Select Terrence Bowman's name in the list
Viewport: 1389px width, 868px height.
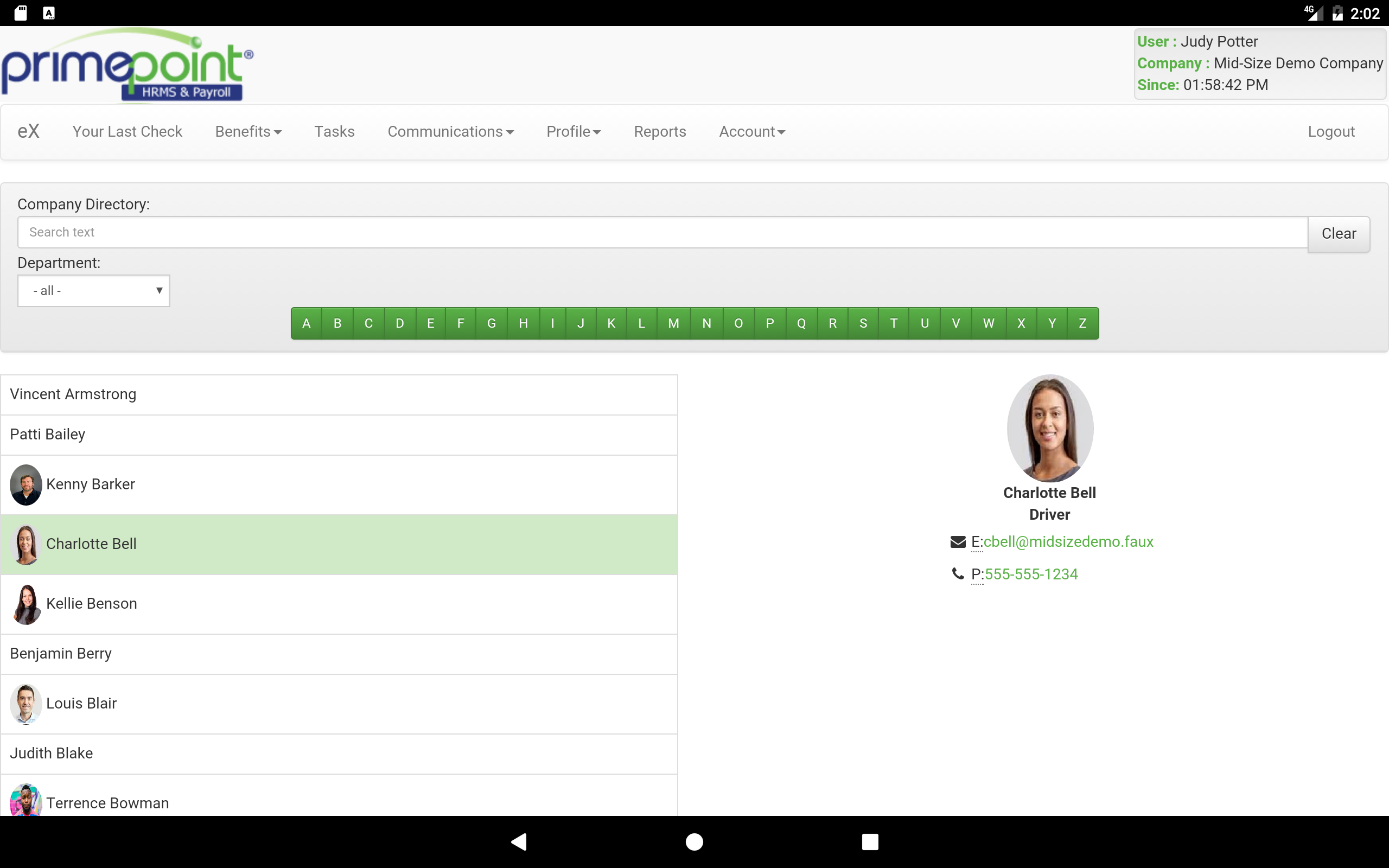pos(108,803)
